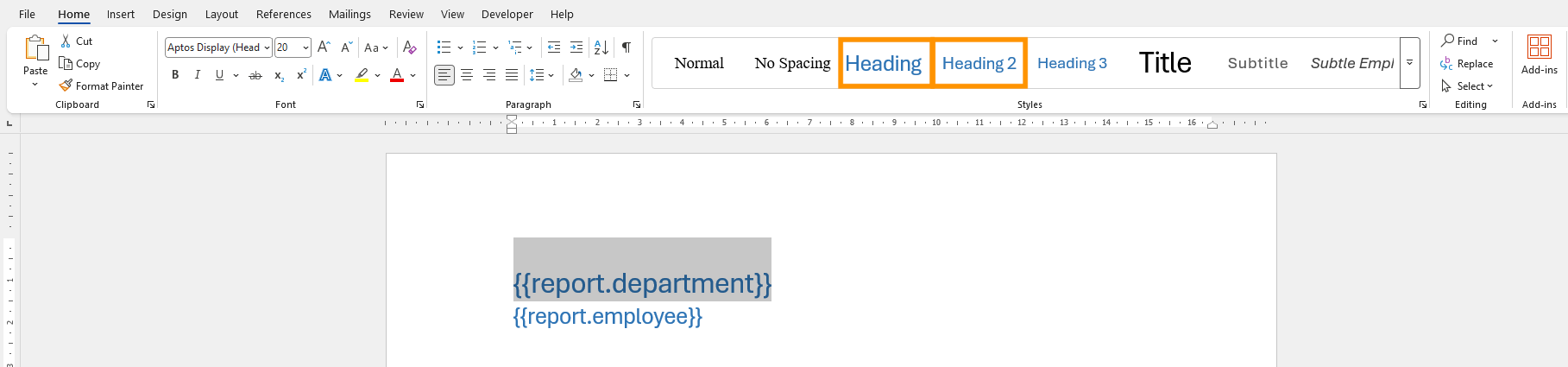Expand the Paste options arrow
This screenshot has height=367, width=1568.
tap(35, 85)
